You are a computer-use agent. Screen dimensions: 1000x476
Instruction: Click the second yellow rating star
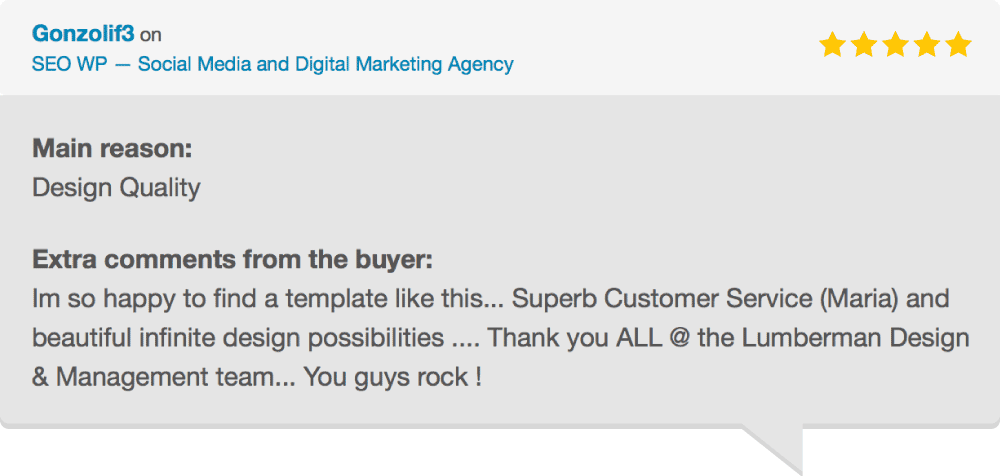click(x=864, y=45)
